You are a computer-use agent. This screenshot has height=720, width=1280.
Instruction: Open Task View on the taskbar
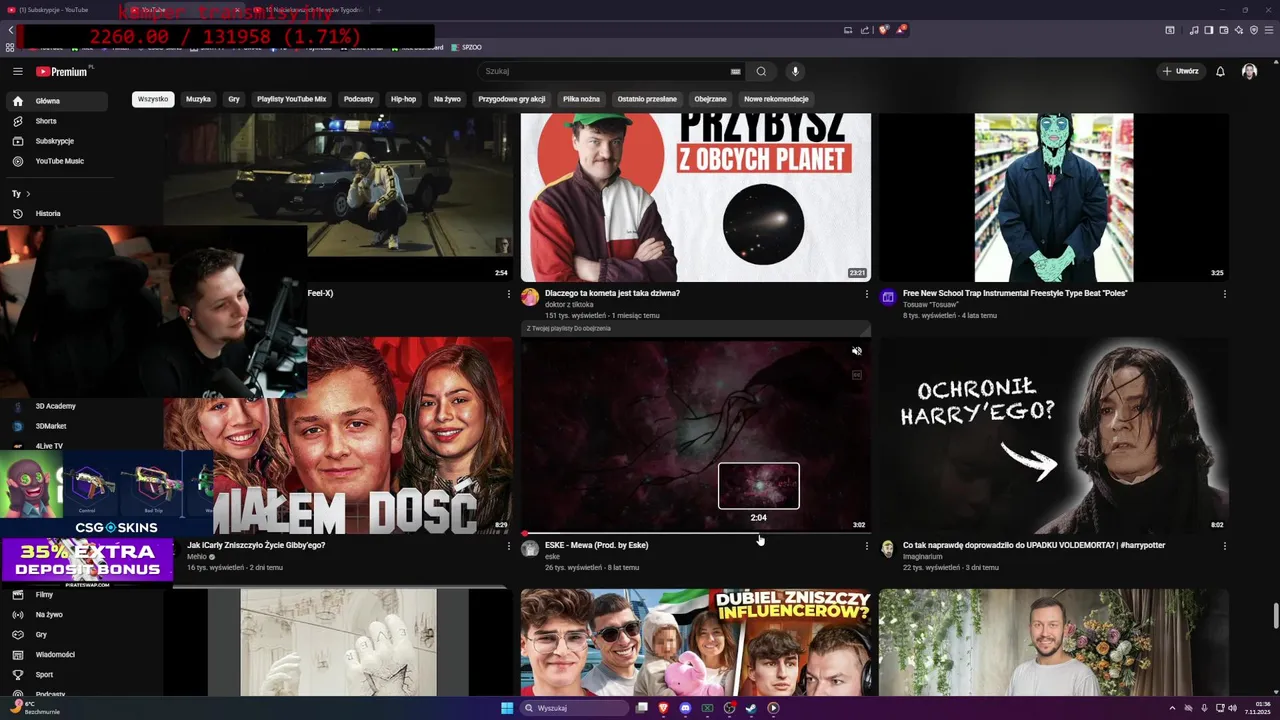[642, 708]
